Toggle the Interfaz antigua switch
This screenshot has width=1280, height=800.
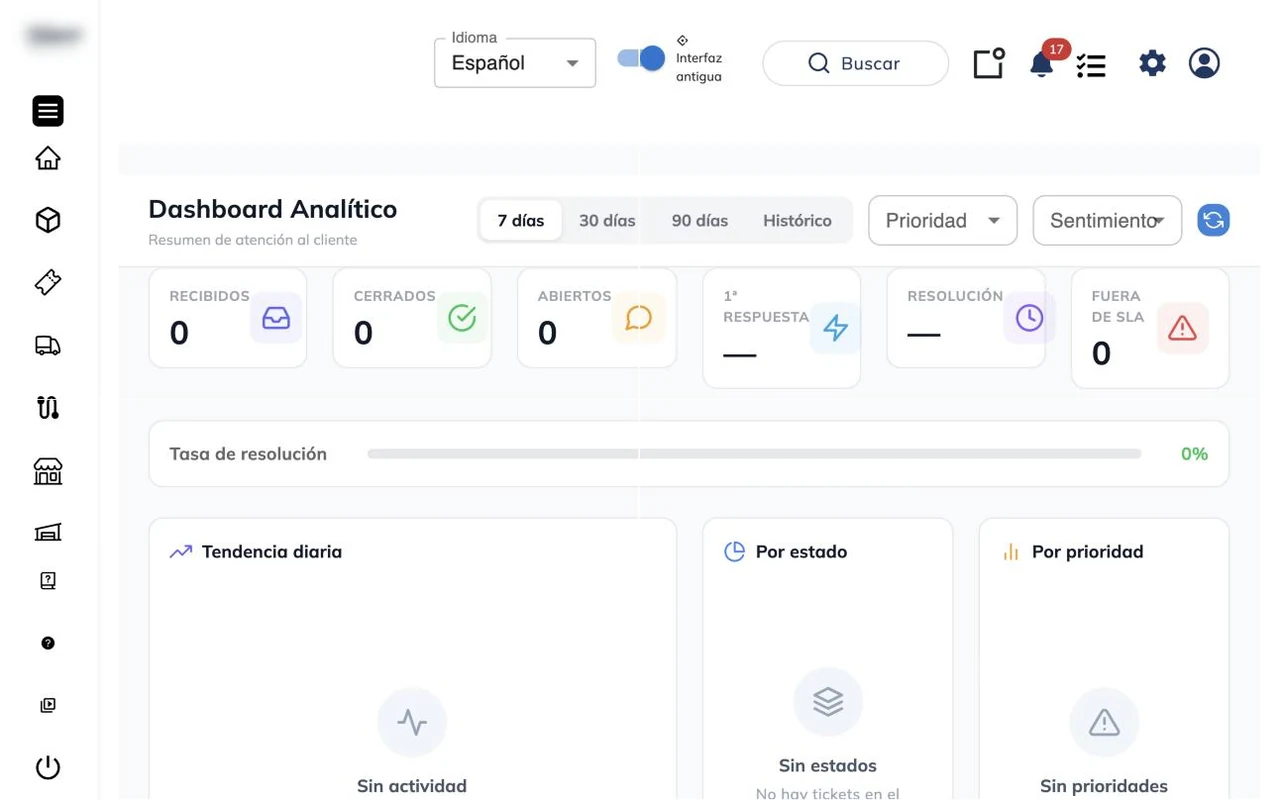(x=641, y=58)
